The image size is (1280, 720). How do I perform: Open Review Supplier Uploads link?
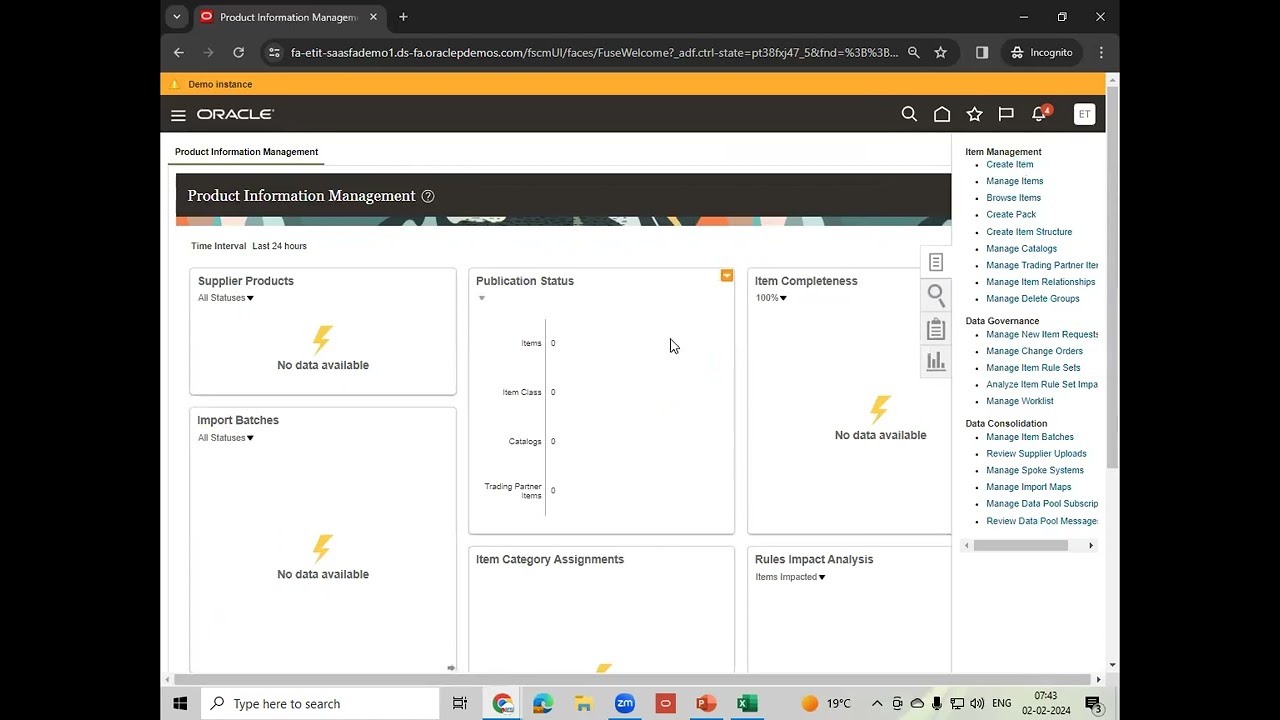pos(1036,454)
